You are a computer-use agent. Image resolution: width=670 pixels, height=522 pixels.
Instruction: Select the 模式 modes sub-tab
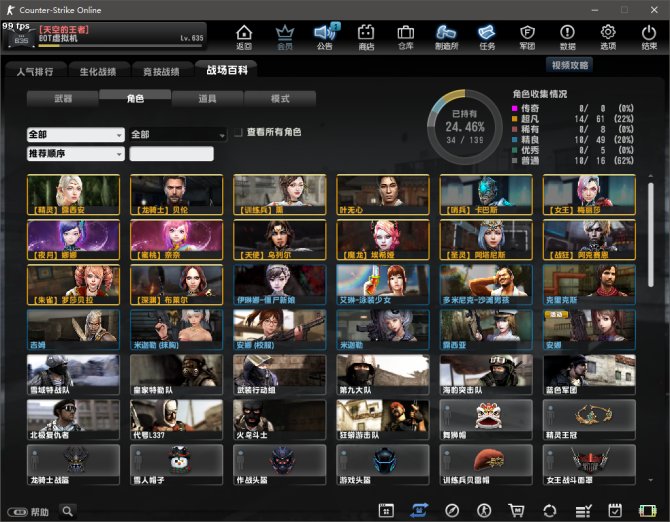point(280,99)
